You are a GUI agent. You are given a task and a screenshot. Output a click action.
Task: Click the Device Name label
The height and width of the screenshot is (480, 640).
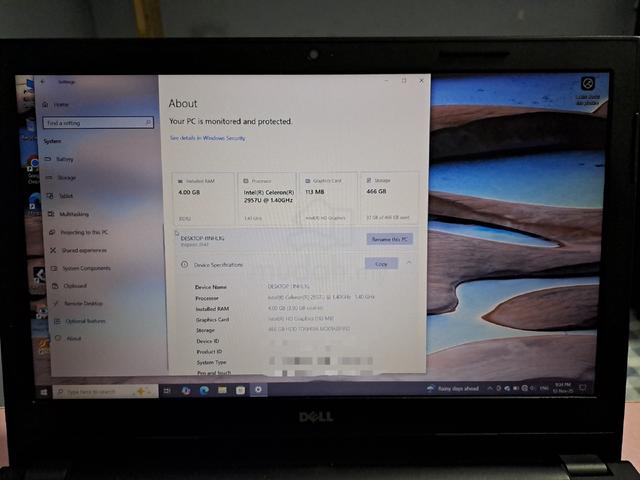(x=211, y=287)
